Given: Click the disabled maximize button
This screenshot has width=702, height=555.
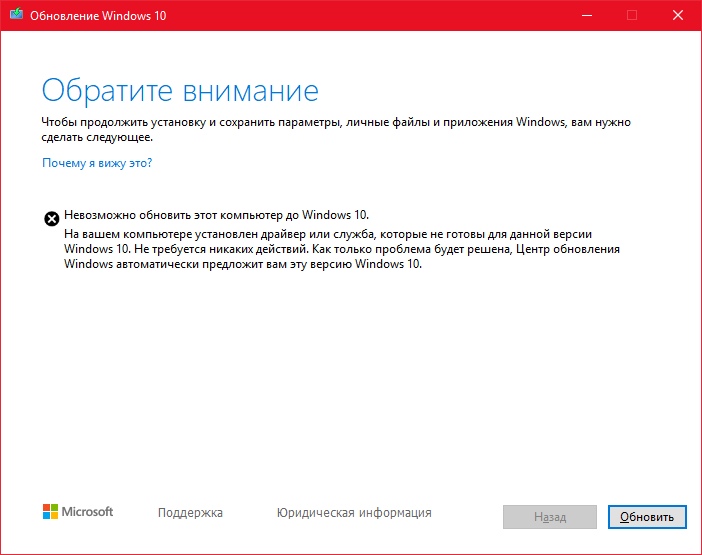Looking at the screenshot, I should [632, 15].
